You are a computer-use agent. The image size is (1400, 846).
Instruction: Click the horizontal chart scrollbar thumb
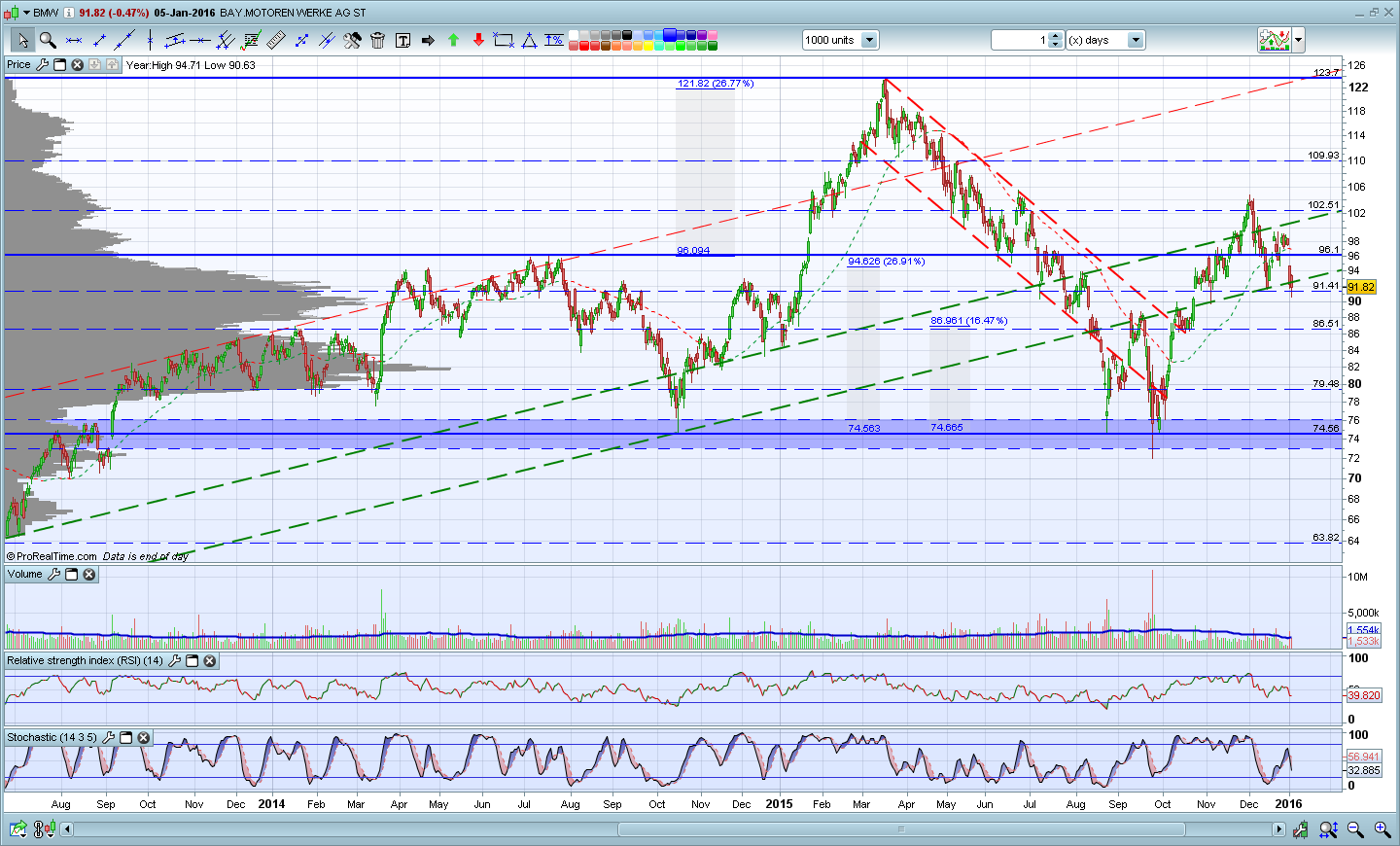pos(901,829)
